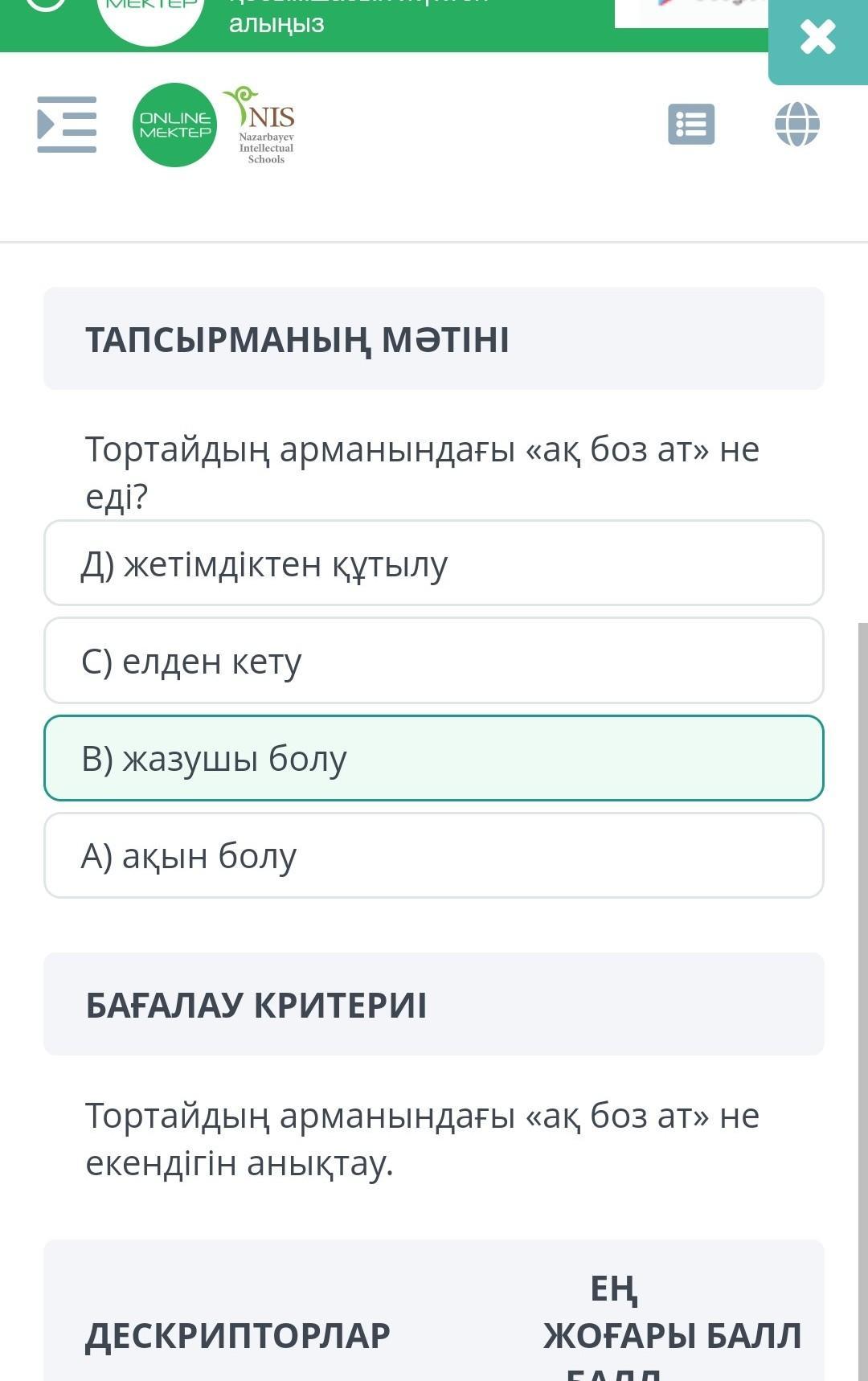The width and height of the screenshot is (868, 1381).
Task: Click the white circle icon in the banner
Action: [x=46, y=4]
